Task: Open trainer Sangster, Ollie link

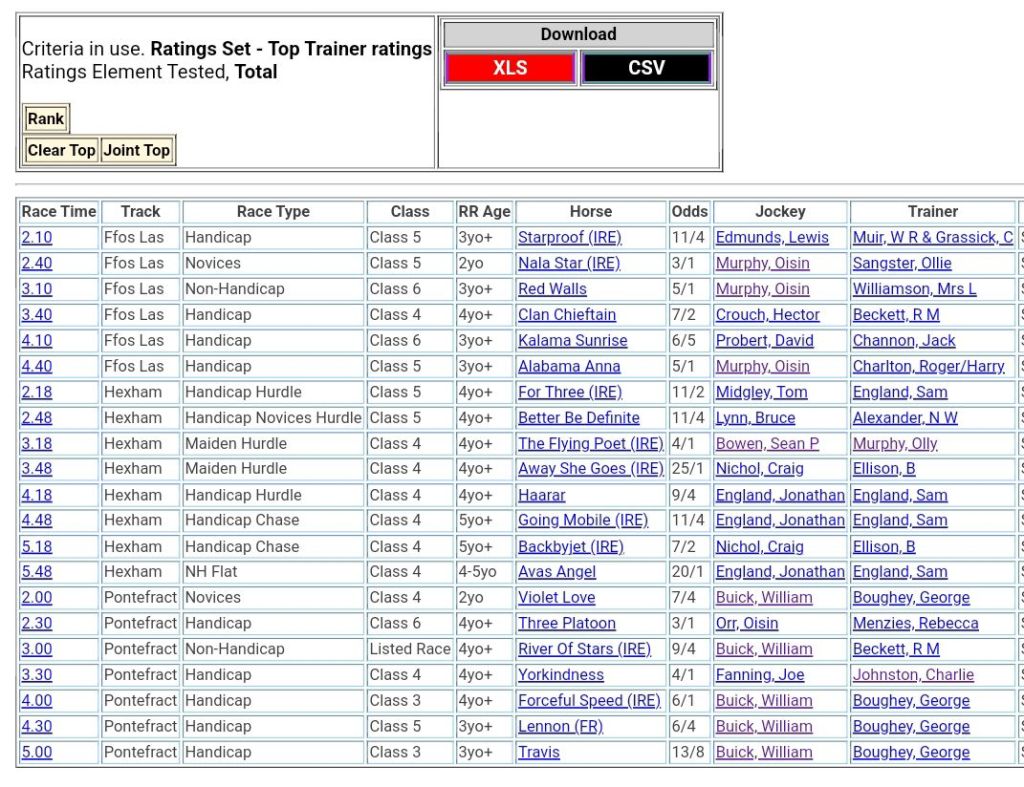Action: pyautogui.click(x=901, y=263)
